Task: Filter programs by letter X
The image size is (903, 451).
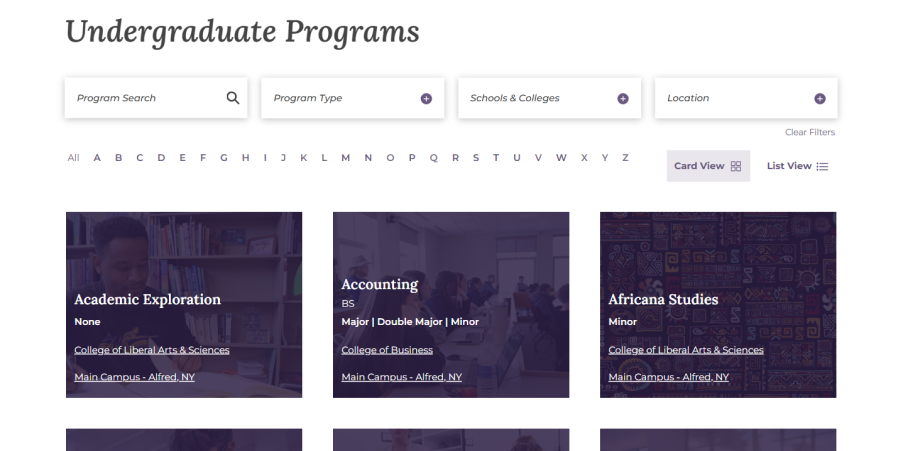Action: pos(584,158)
